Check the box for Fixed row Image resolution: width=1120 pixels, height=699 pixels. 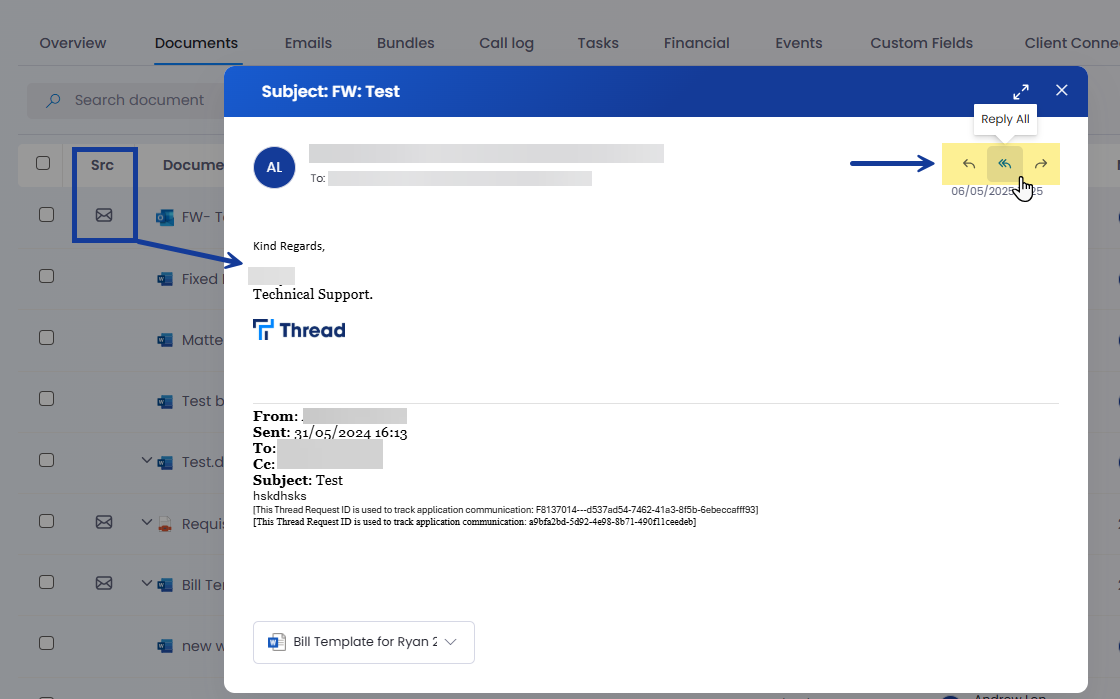pyautogui.click(x=46, y=276)
